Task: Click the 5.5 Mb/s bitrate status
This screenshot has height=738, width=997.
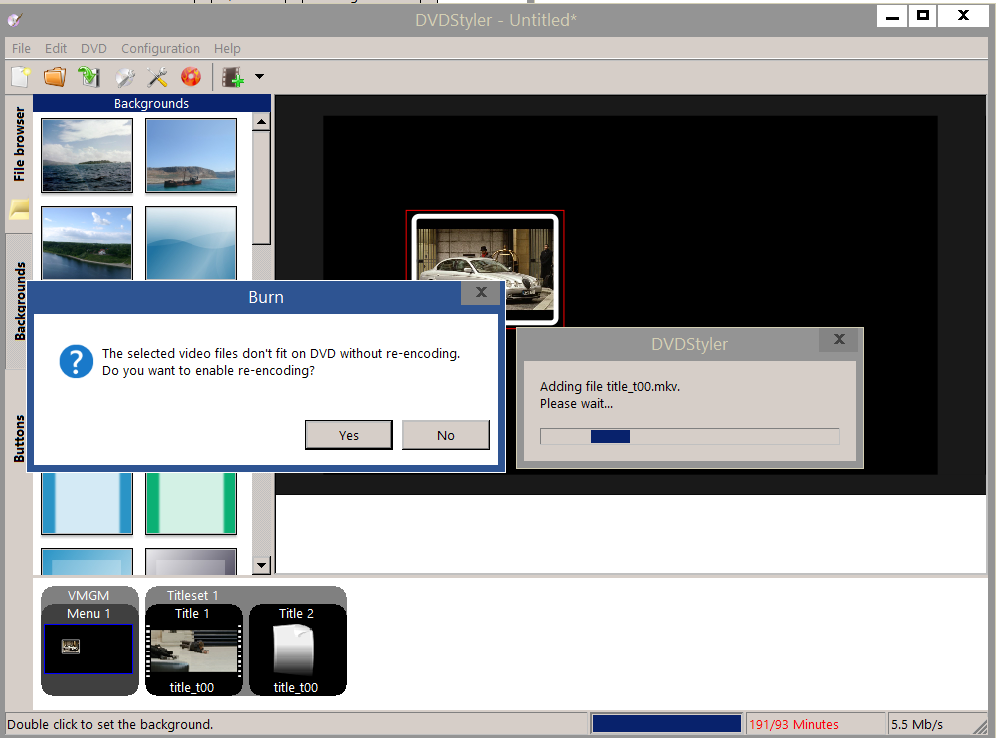Action: click(x=917, y=725)
